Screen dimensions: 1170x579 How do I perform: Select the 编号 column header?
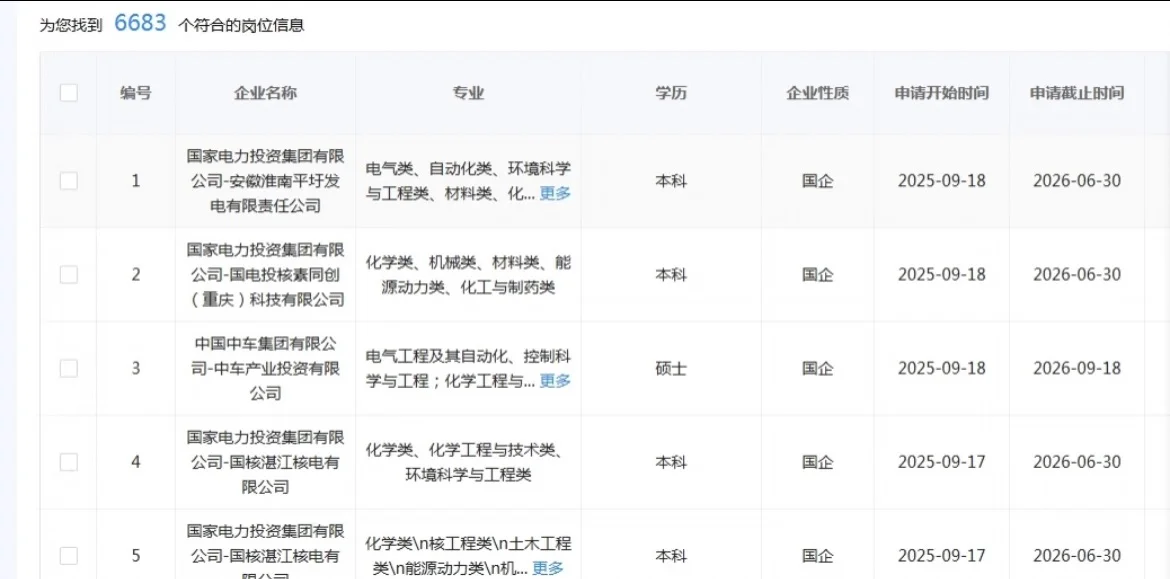tap(136, 92)
